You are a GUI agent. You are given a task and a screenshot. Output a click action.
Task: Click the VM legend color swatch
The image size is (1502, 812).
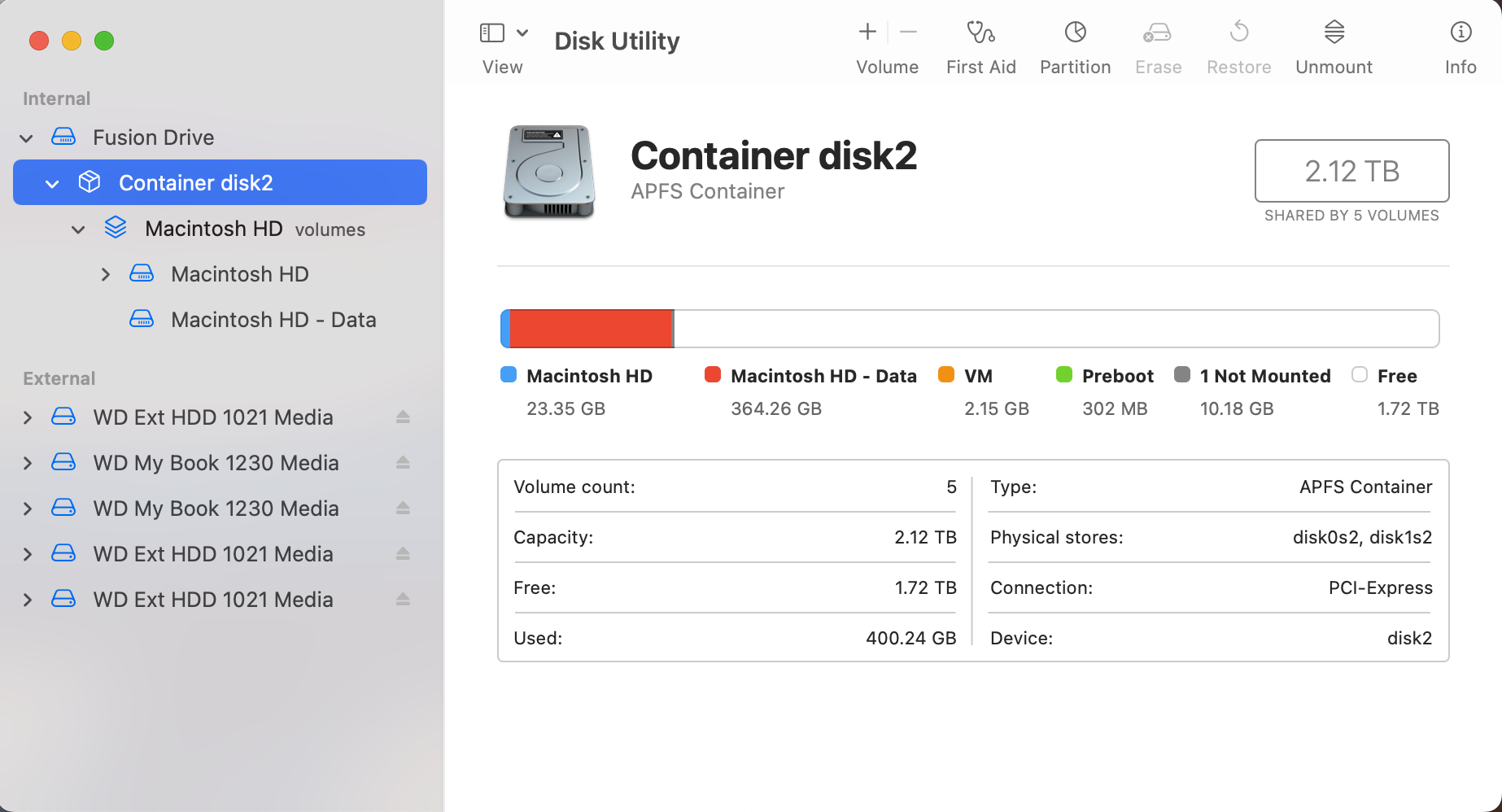[x=946, y=375]
